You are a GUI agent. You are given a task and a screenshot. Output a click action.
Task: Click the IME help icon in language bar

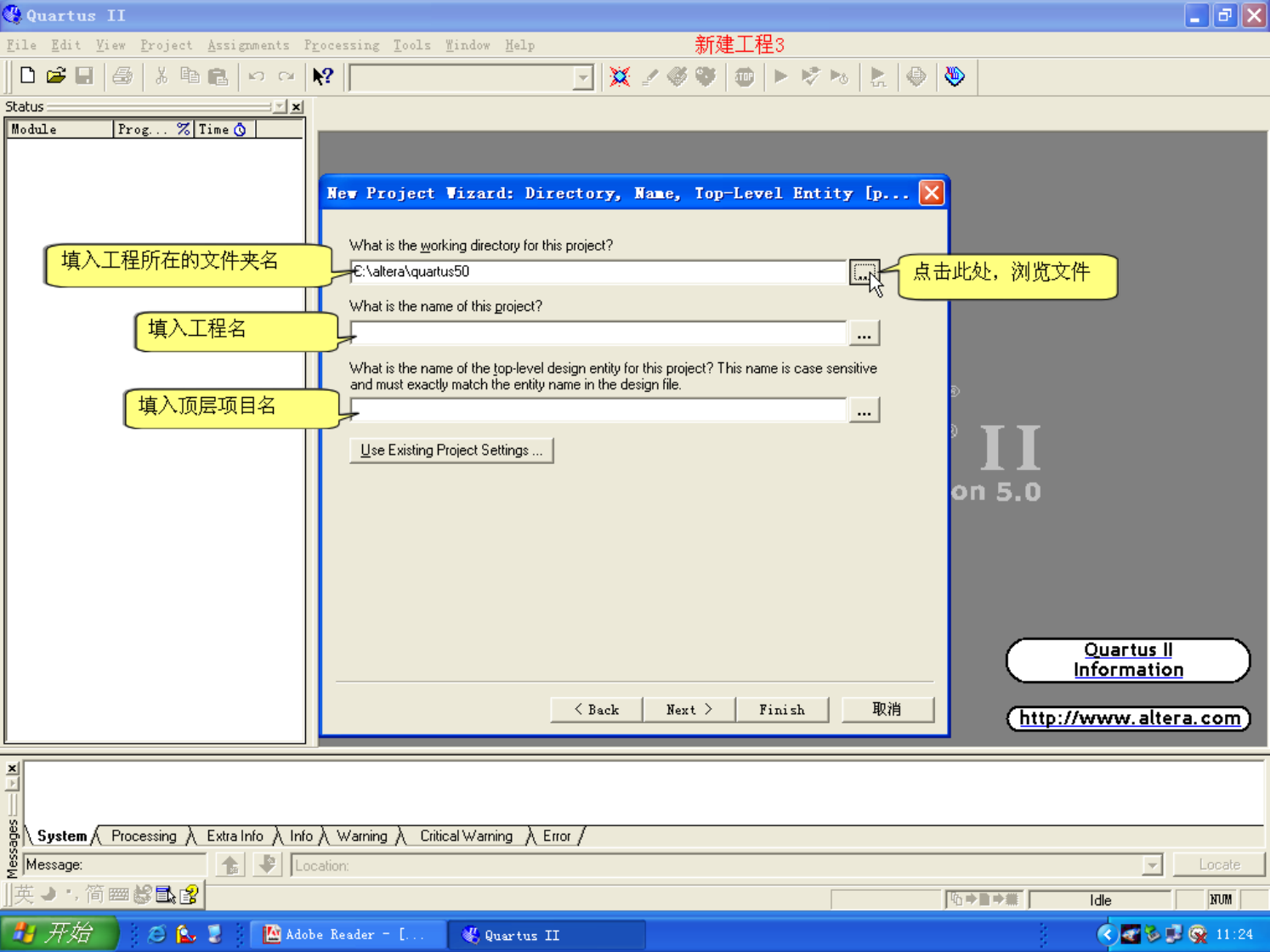tap(190, 894)
